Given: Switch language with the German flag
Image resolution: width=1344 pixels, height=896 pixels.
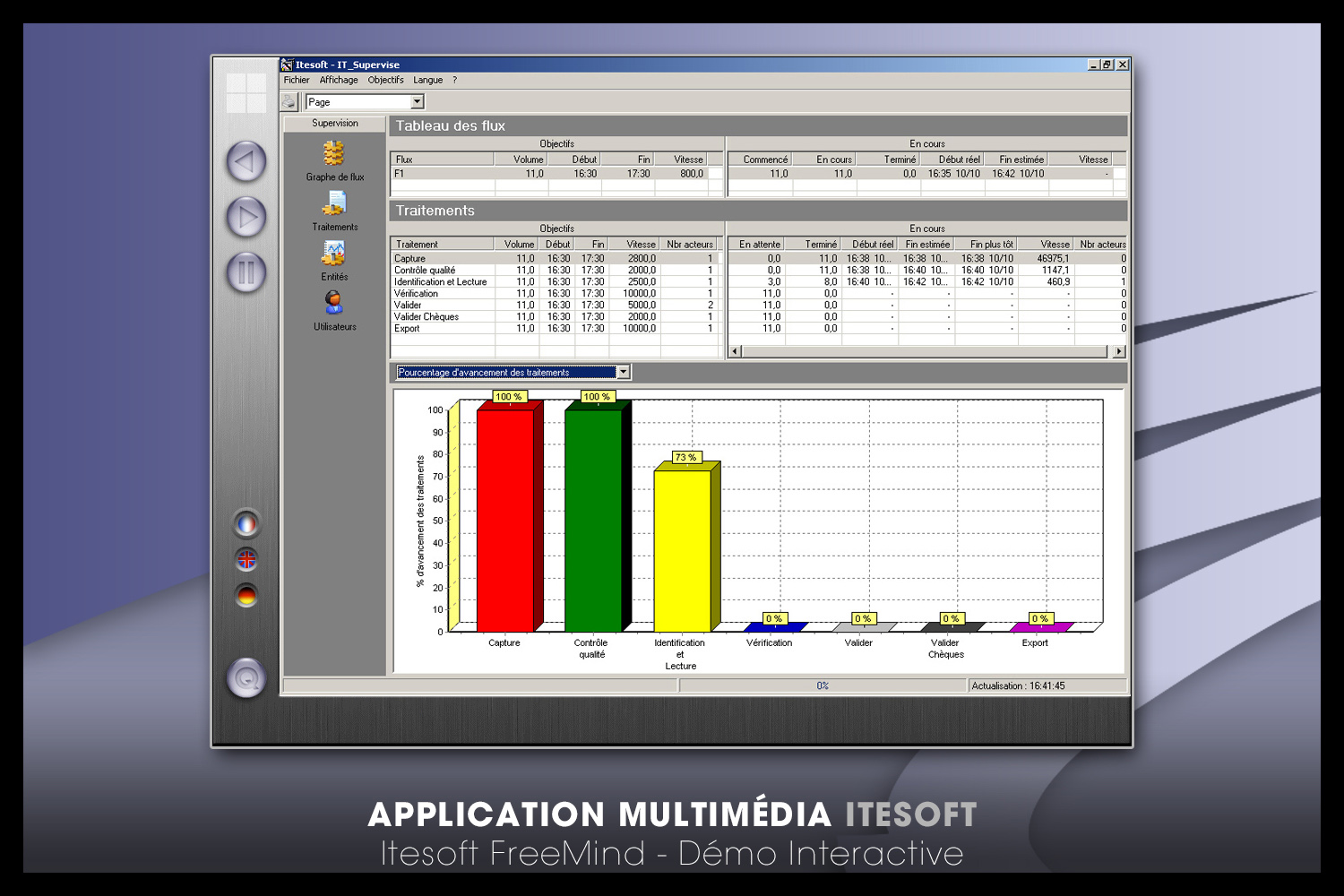Looking at the screenshot, I should [246, 596].
